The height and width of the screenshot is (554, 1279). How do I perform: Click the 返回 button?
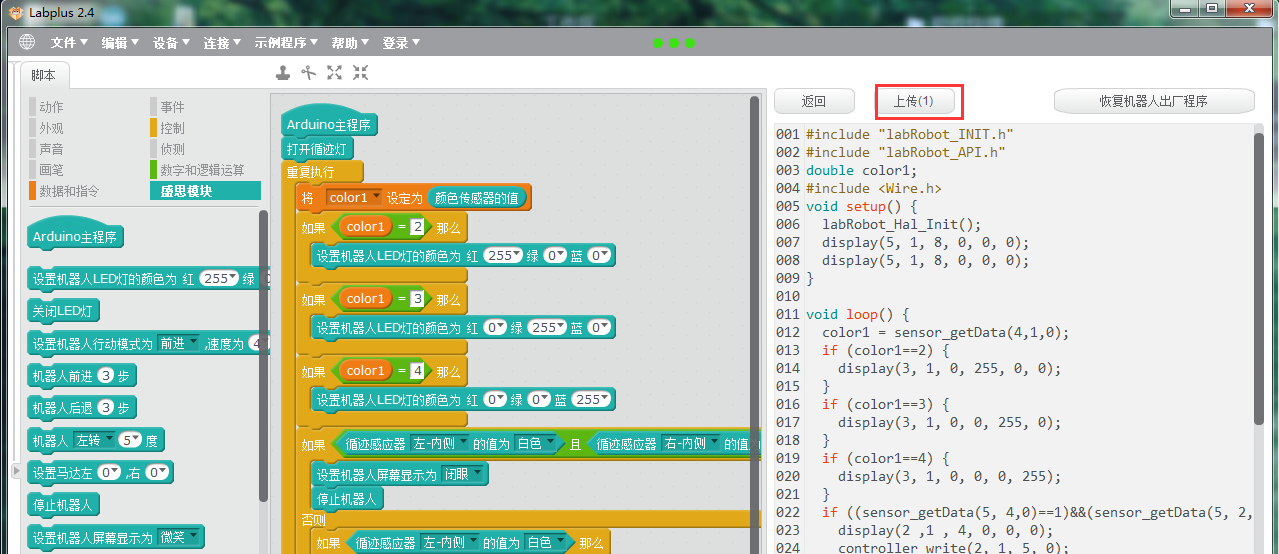(814, 101)
